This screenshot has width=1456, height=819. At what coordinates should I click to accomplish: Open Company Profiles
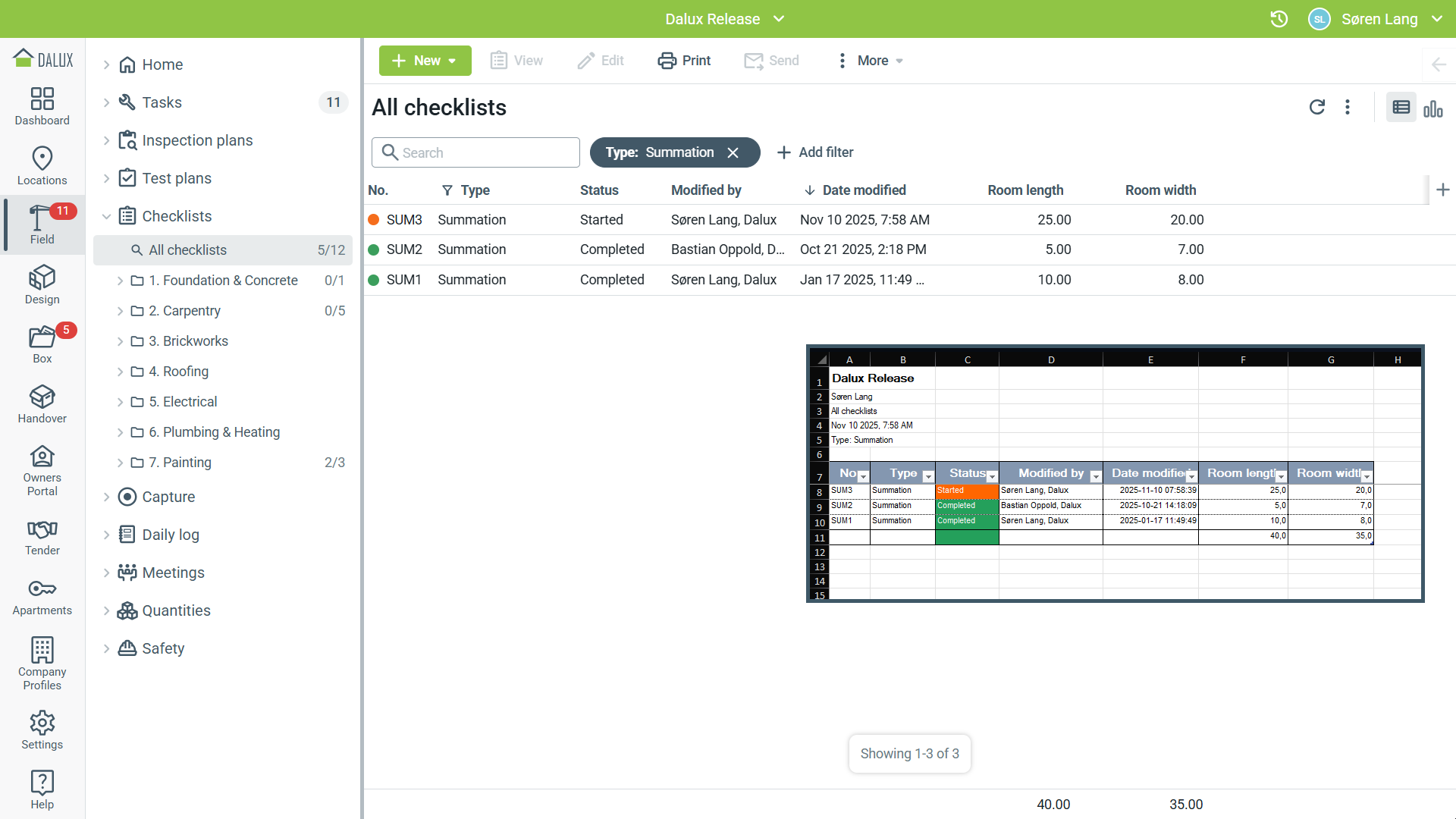click(x=42, y=664)
